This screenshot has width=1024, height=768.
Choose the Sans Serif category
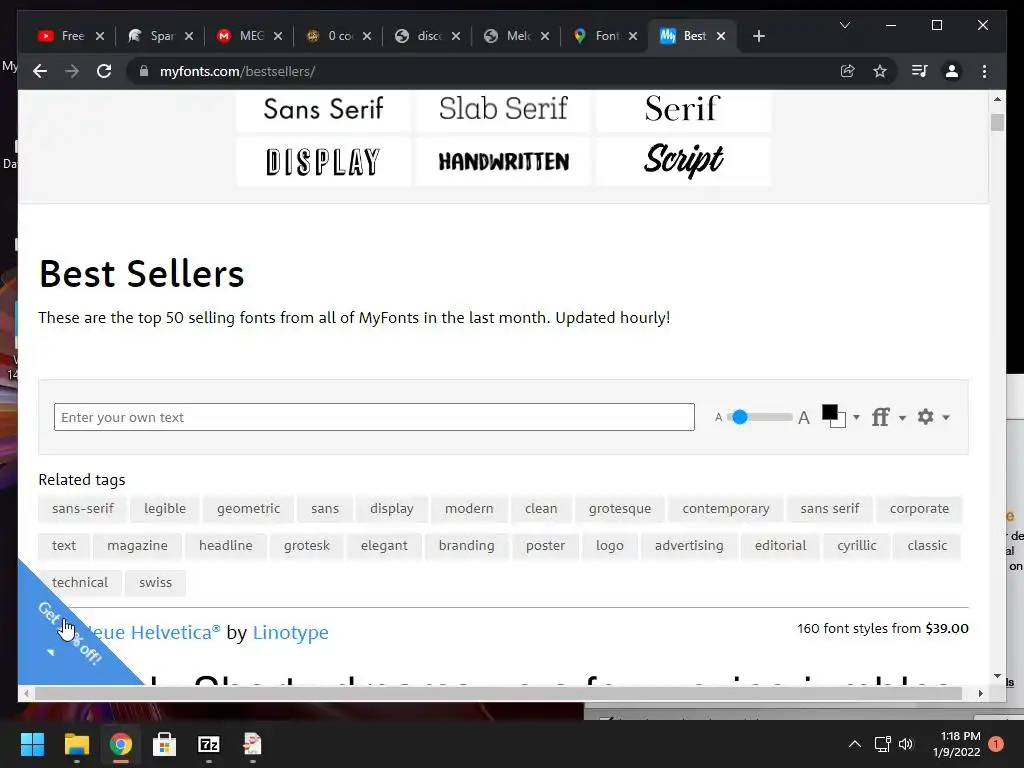coord(323,109)
